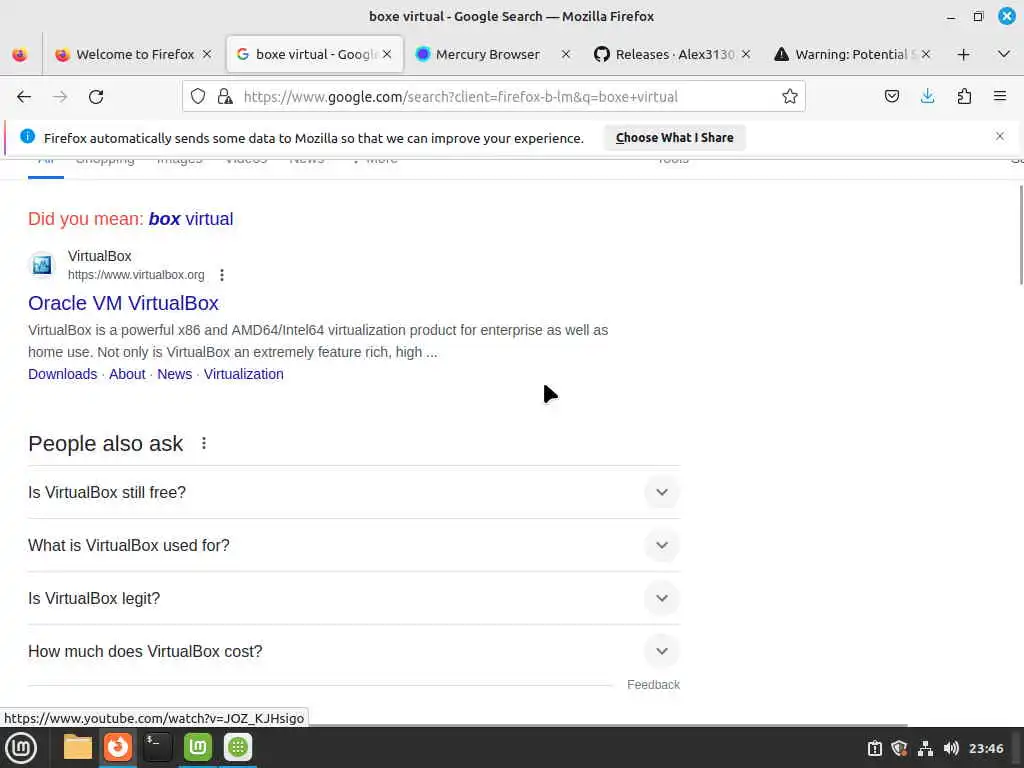Image resolution: width=1024 pixels, height=768 pixels.
Task: Open a new tab with plus
Action: [963, 54]
